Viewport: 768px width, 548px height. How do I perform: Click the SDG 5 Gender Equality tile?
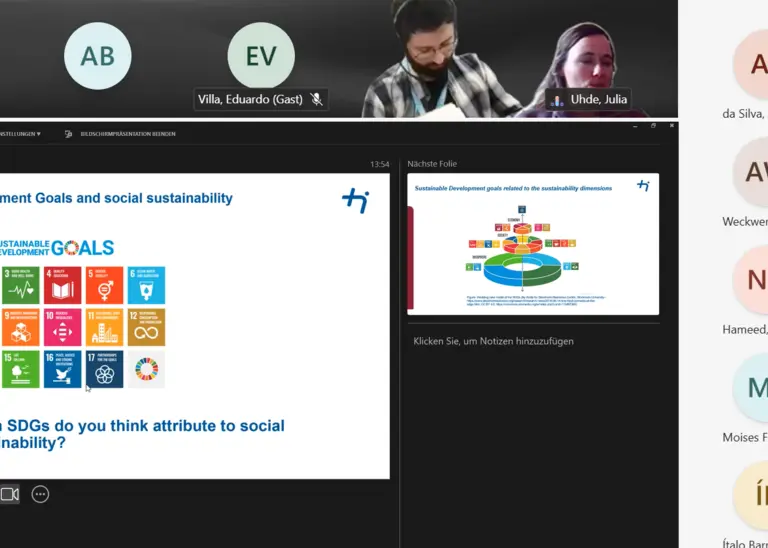point(104,285)
